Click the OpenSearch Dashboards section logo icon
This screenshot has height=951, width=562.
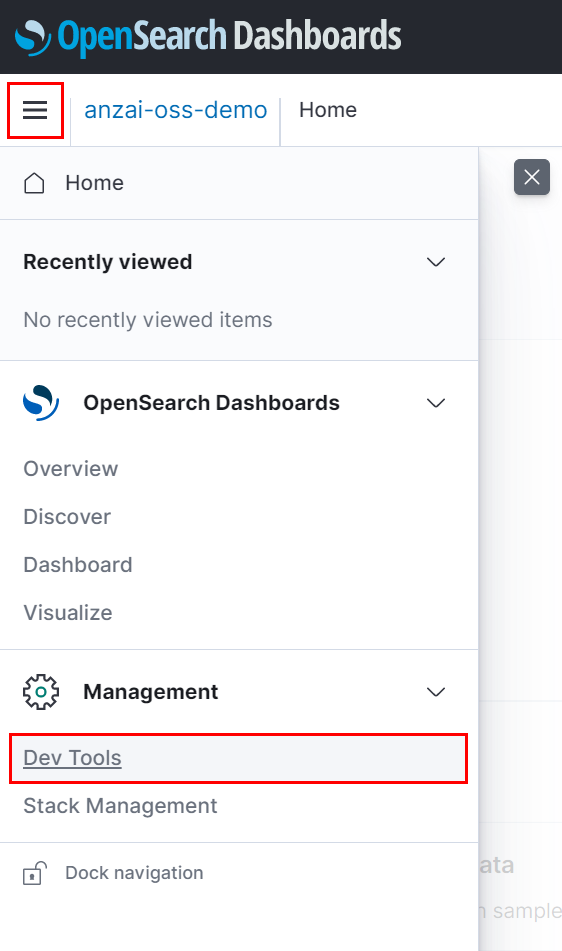(41, 403)
